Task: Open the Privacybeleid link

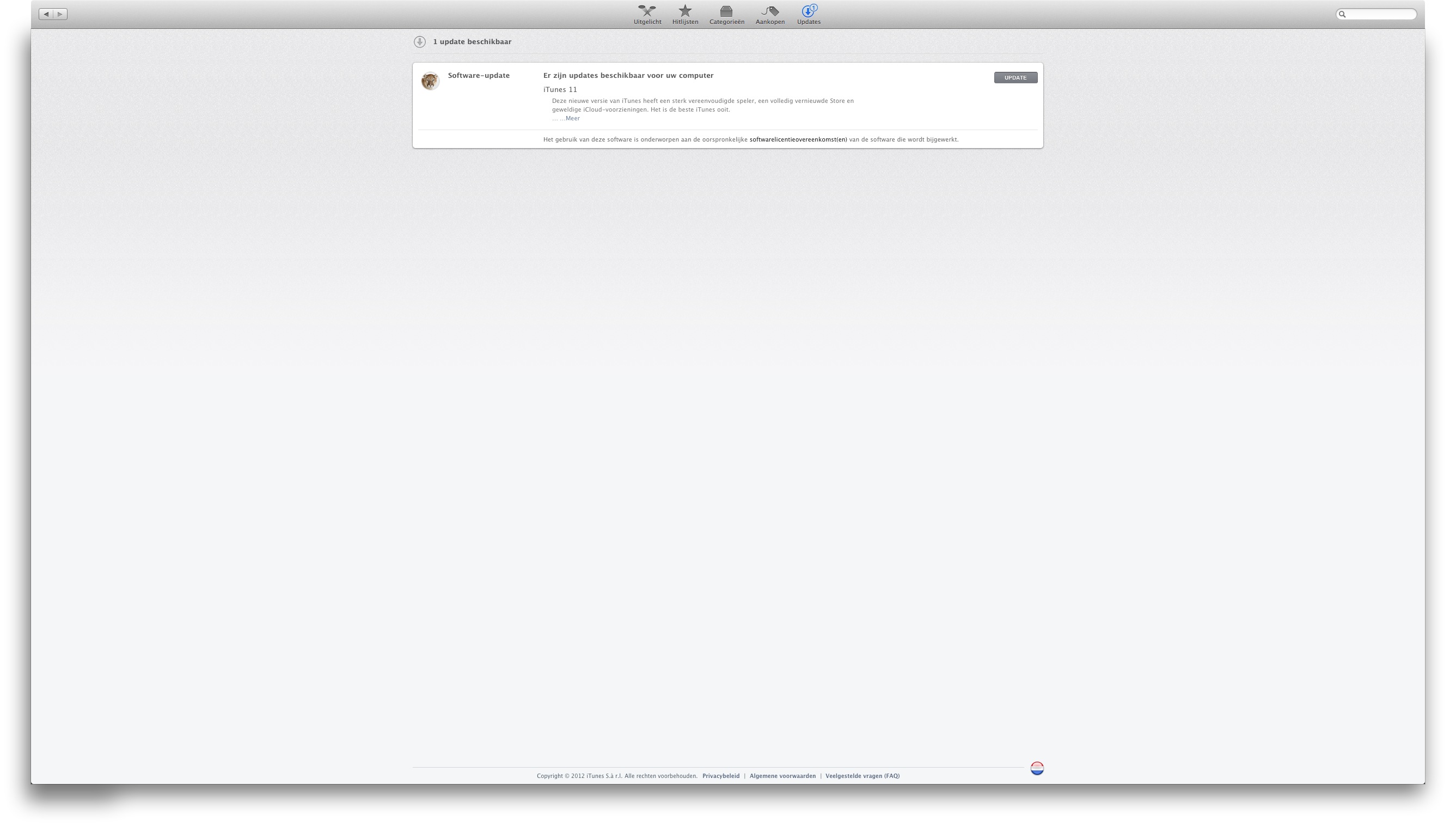Action: point(721,776)
